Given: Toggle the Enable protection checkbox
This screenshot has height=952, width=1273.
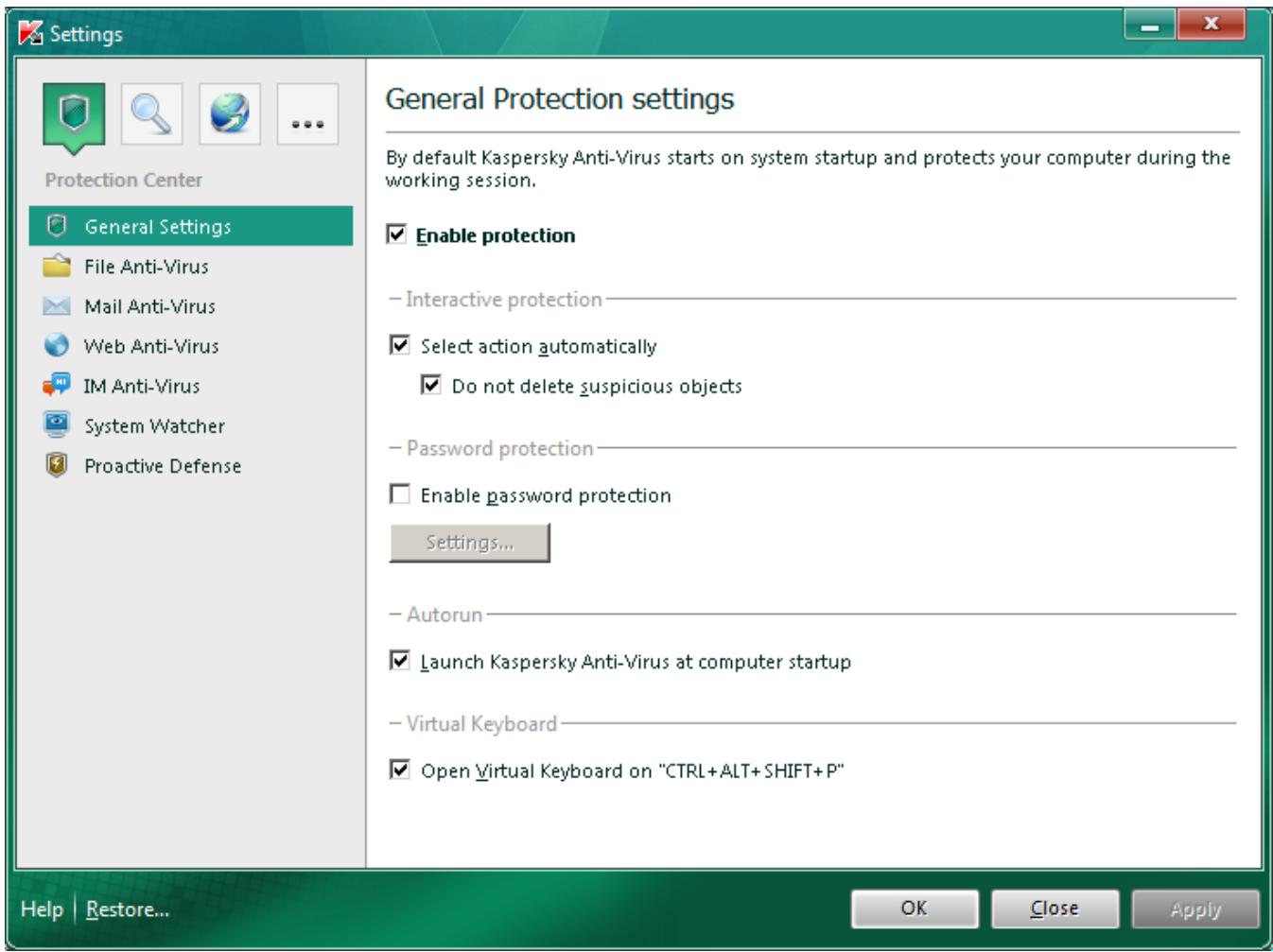Looking at the screenshot, I should tap(397, 234).
